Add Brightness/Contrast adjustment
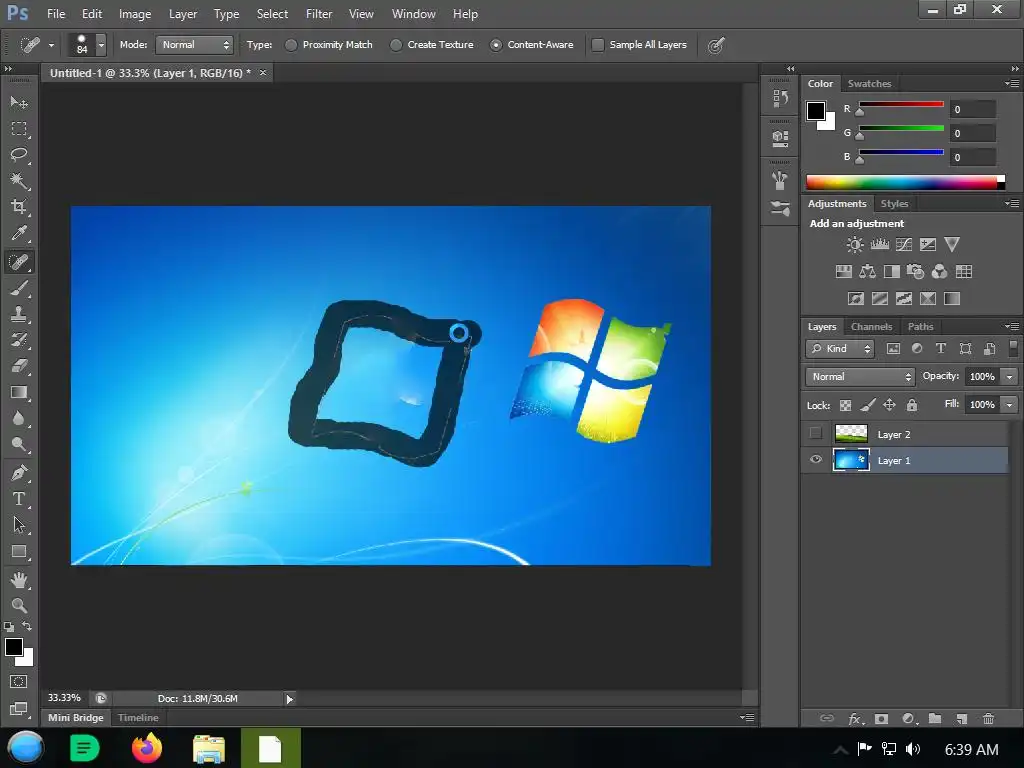Viewport: 1024px width, 768px height. click(854, 245)
